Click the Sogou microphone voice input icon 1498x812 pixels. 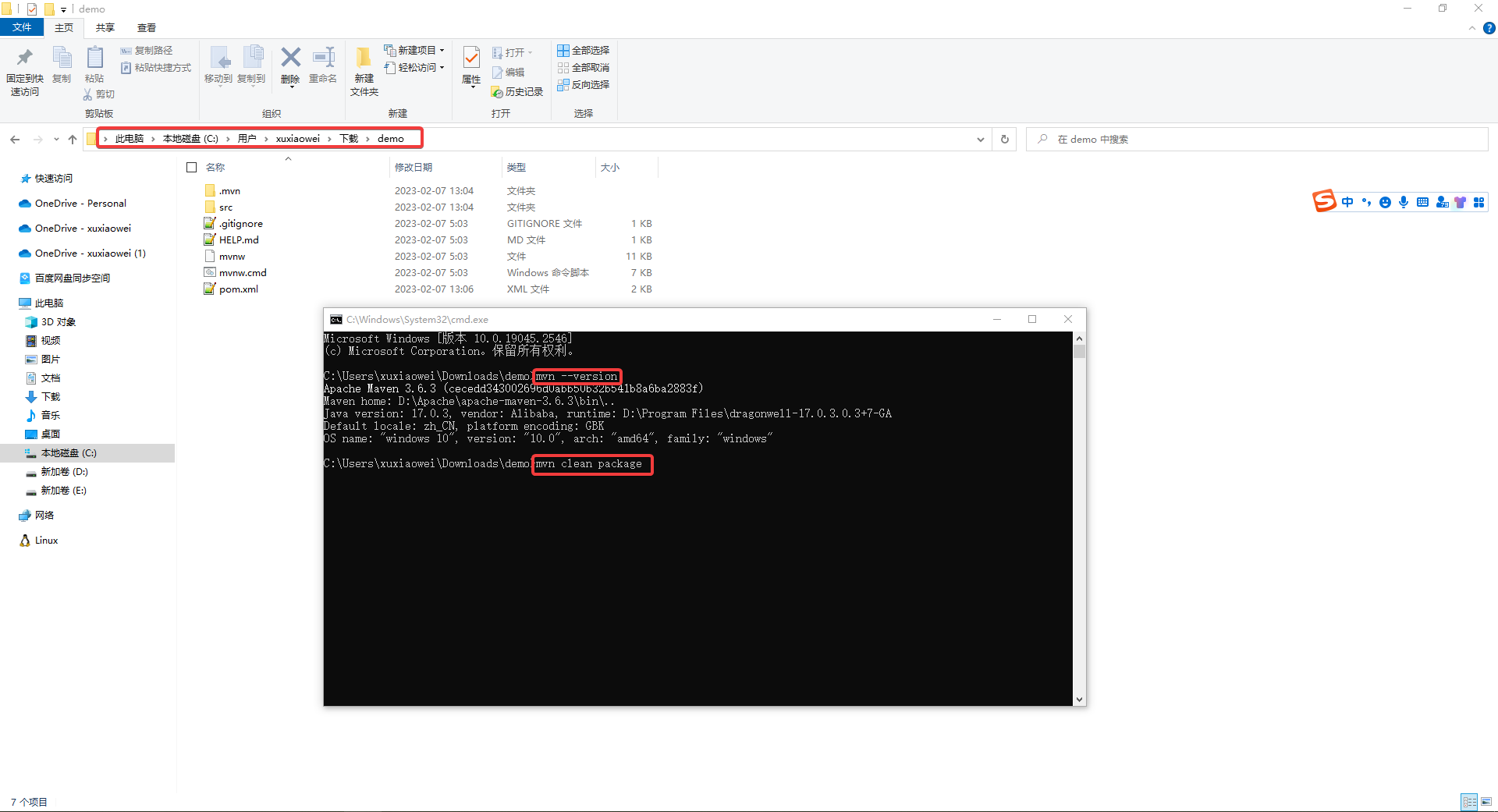1404,203
